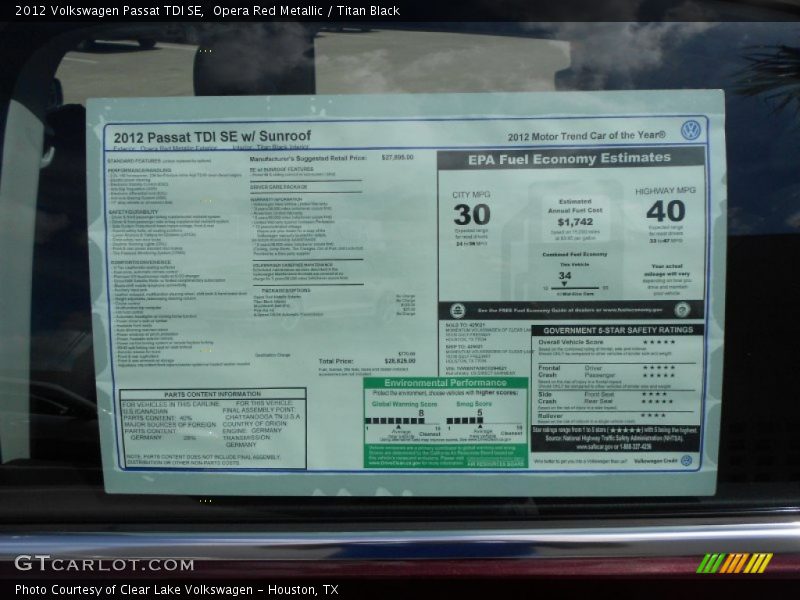Screen dimensions: 800x600
Task: Click the photo caption '2012 Volkswagen Passat TDI SE'
Action: click(x=109, y=10)
